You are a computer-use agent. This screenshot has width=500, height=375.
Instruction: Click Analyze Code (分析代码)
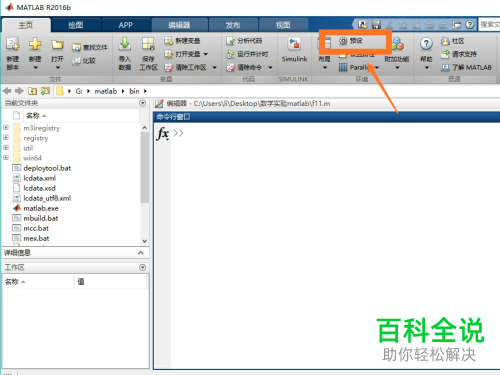(244, 41)
